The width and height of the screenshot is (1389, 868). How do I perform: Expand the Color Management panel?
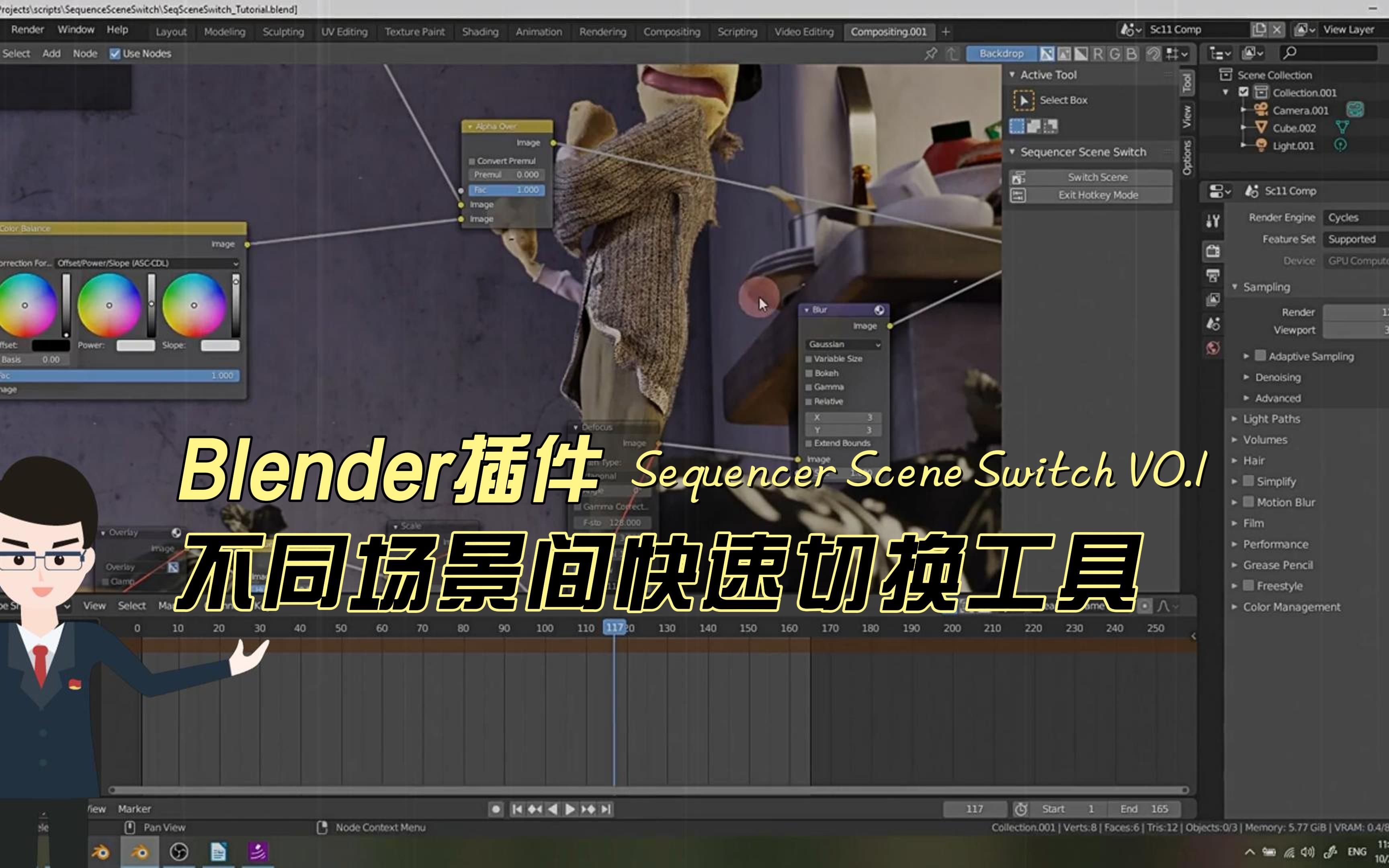pyautogui.click(x=1234, y=607)
